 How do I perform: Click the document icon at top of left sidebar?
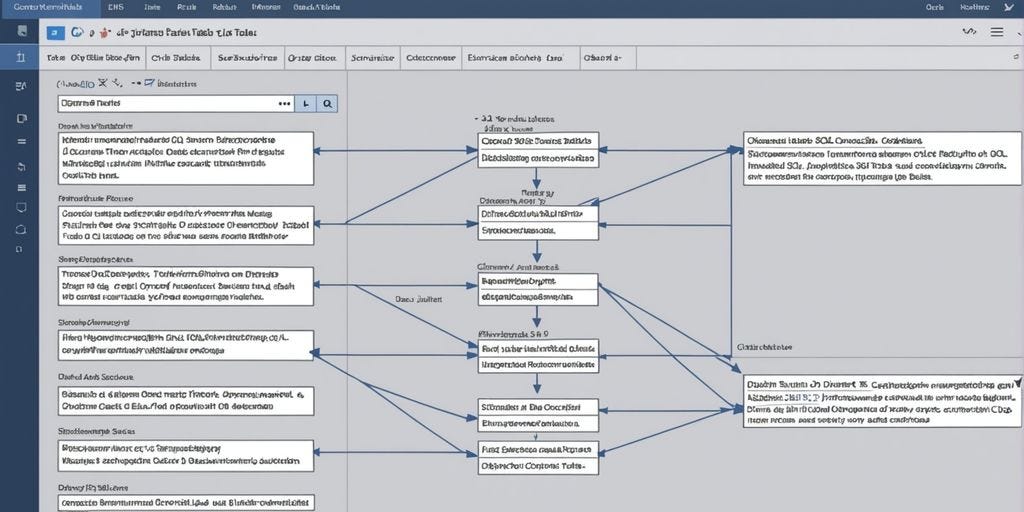tap(22, 31)
